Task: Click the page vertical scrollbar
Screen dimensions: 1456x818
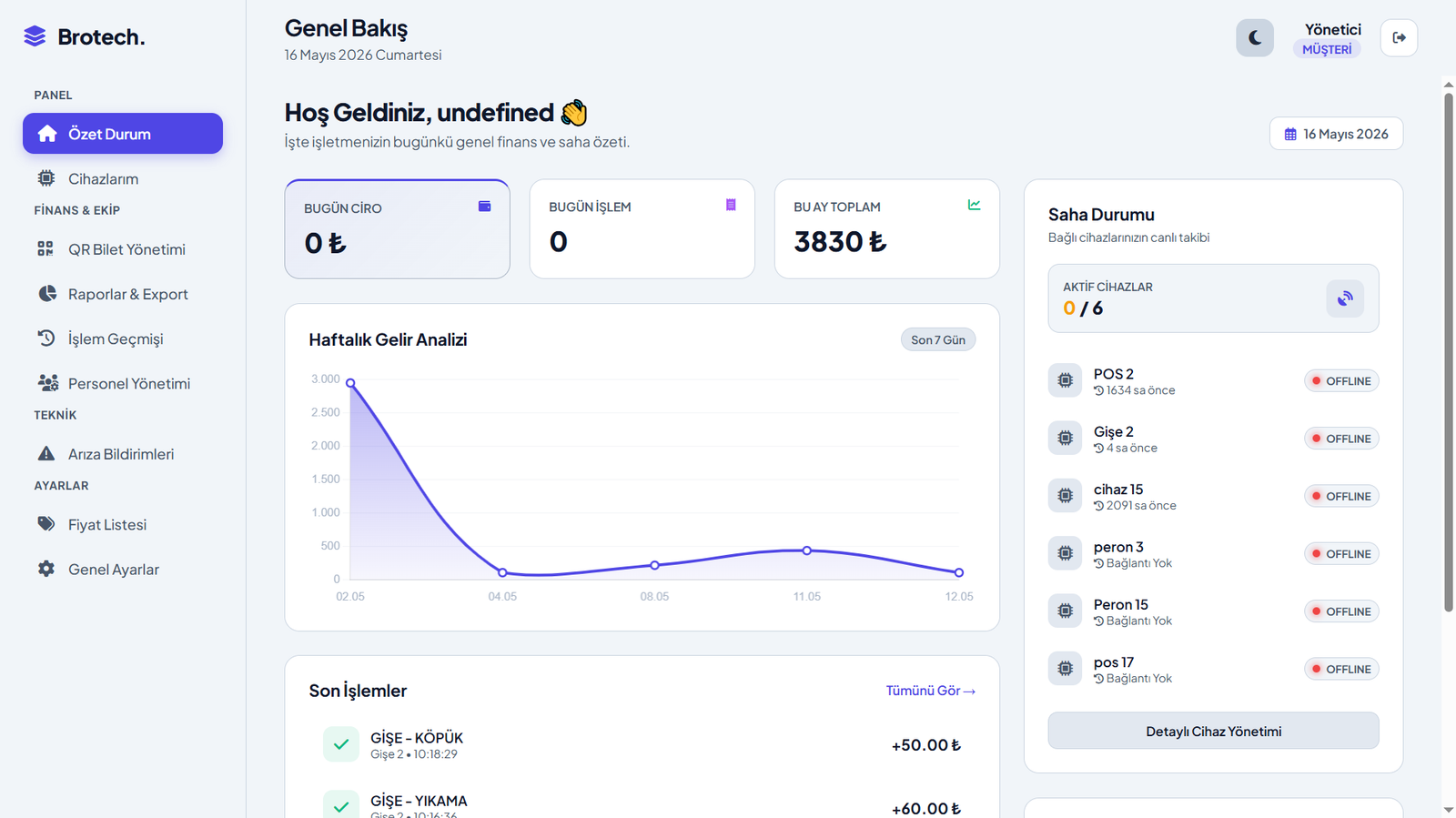Action: coord(1449,346)
